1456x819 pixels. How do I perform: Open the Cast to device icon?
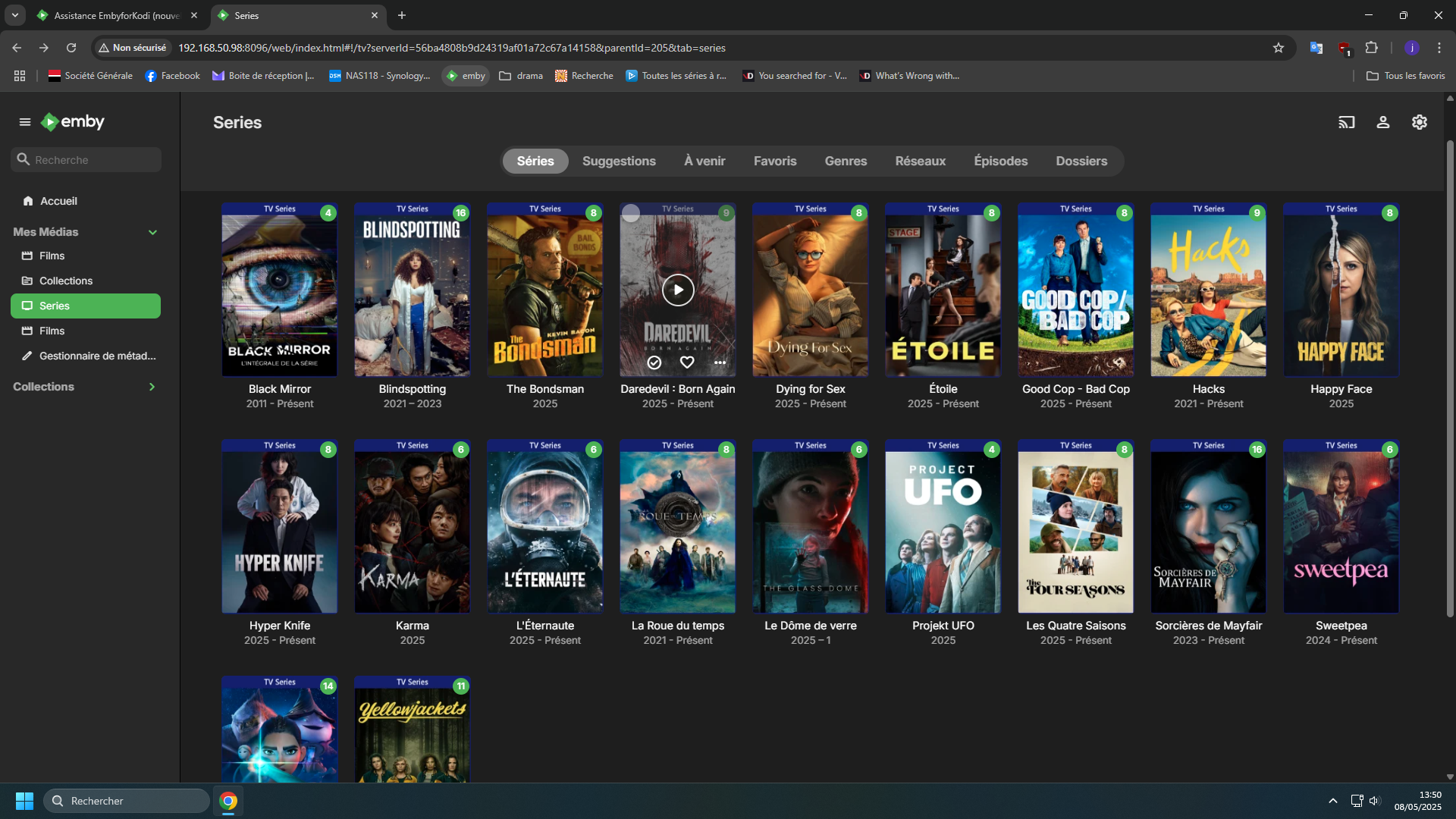[1346, 122]
